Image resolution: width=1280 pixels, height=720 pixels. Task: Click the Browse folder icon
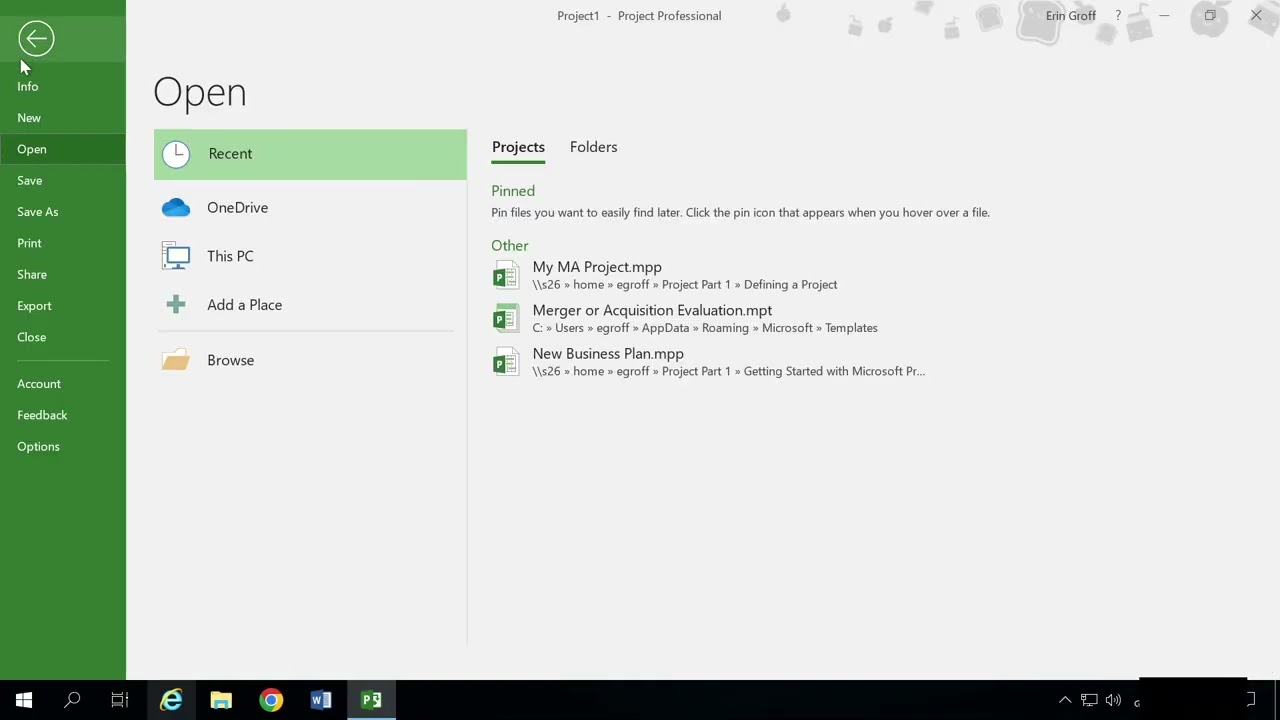coord(176,360)
